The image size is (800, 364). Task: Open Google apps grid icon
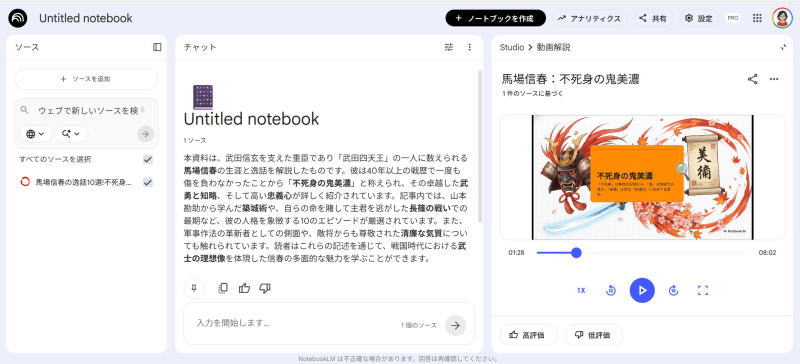coord(757,18)
